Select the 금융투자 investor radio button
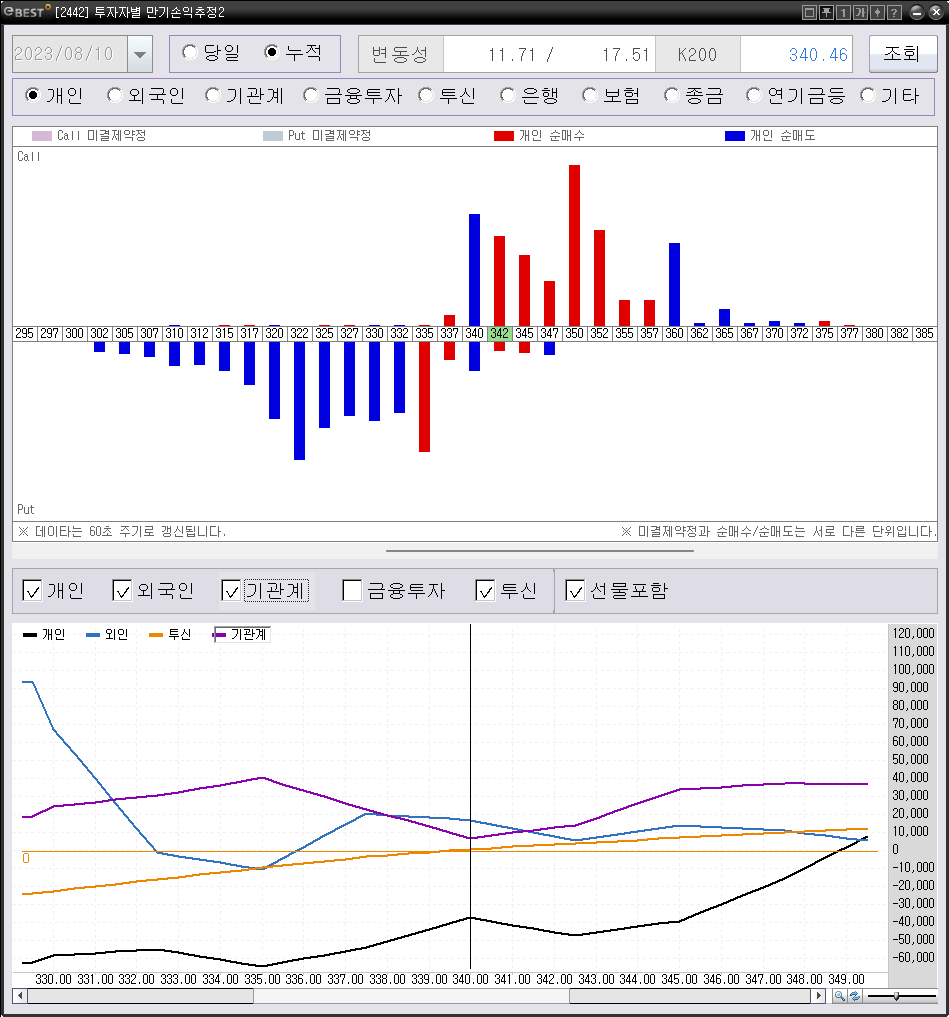Image resolution: width=949 pixels, height=1017 pixels. [311, 95]
